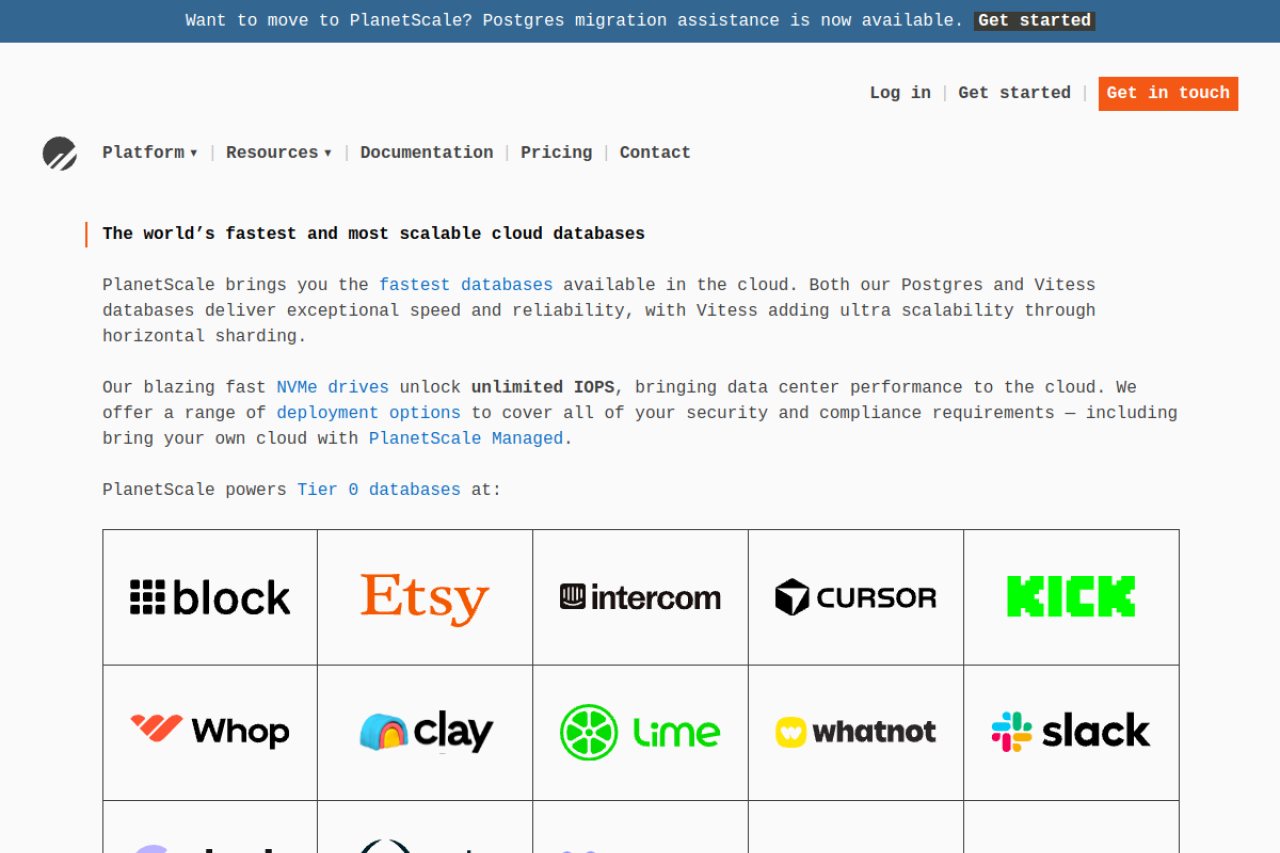Click the Kick logo

click(1071, 597)
